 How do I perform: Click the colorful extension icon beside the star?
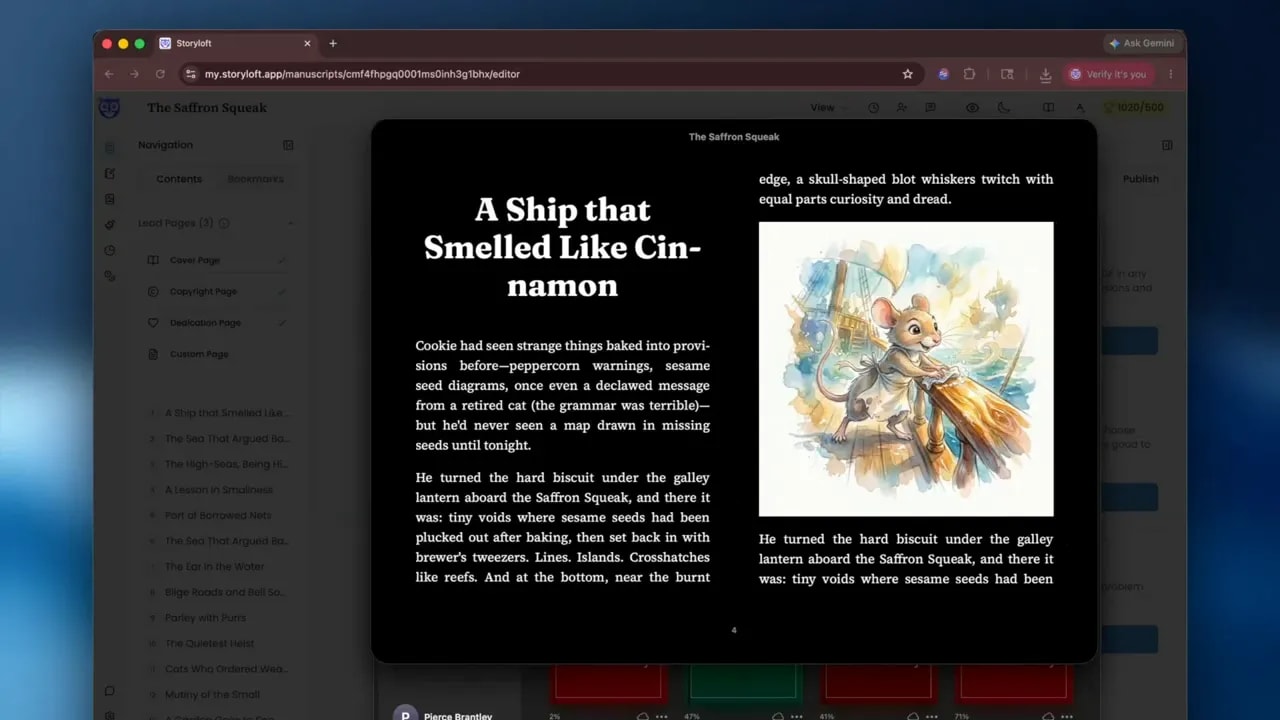(943, 74)
